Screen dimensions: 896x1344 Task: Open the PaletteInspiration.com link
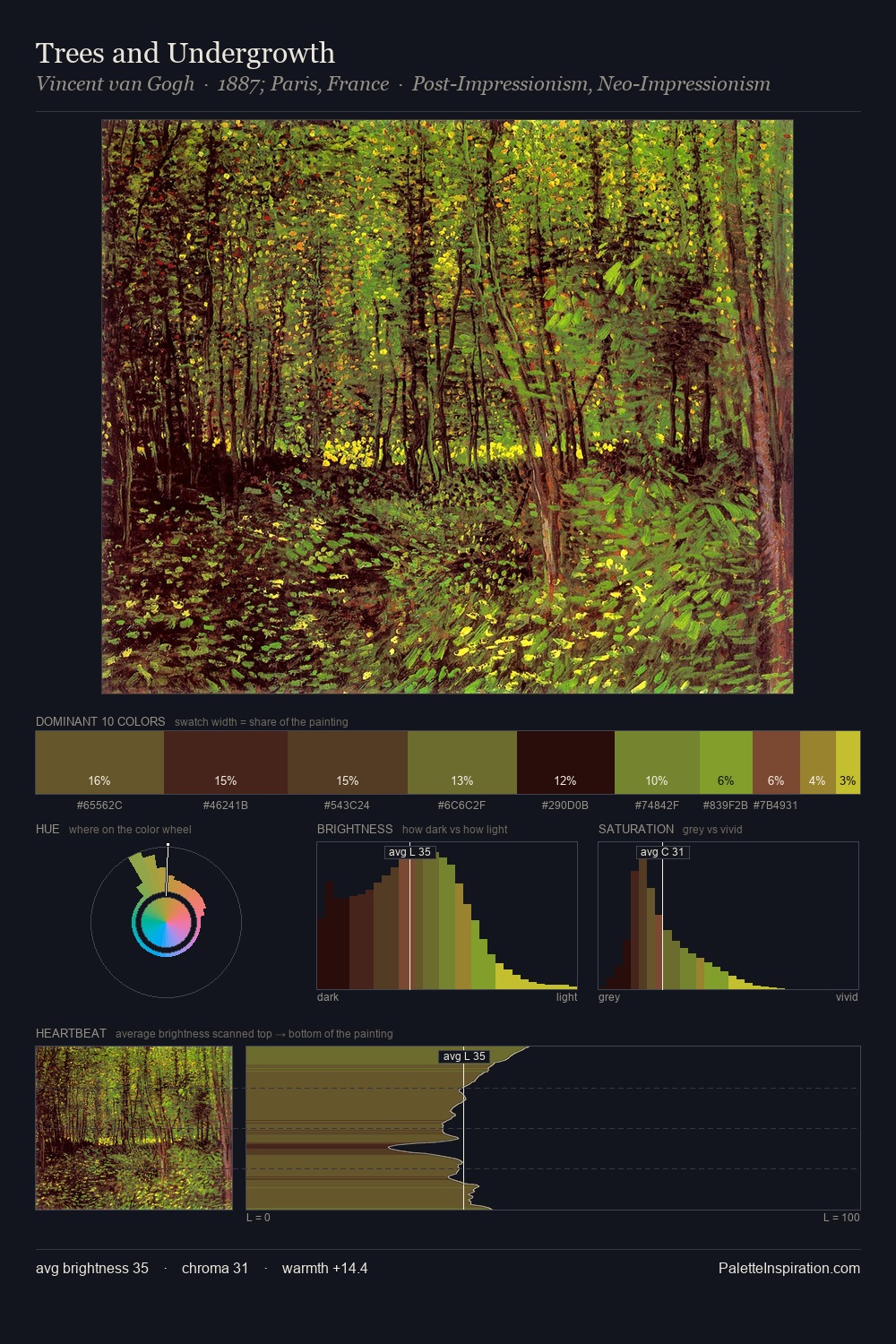pos(789,1268)
